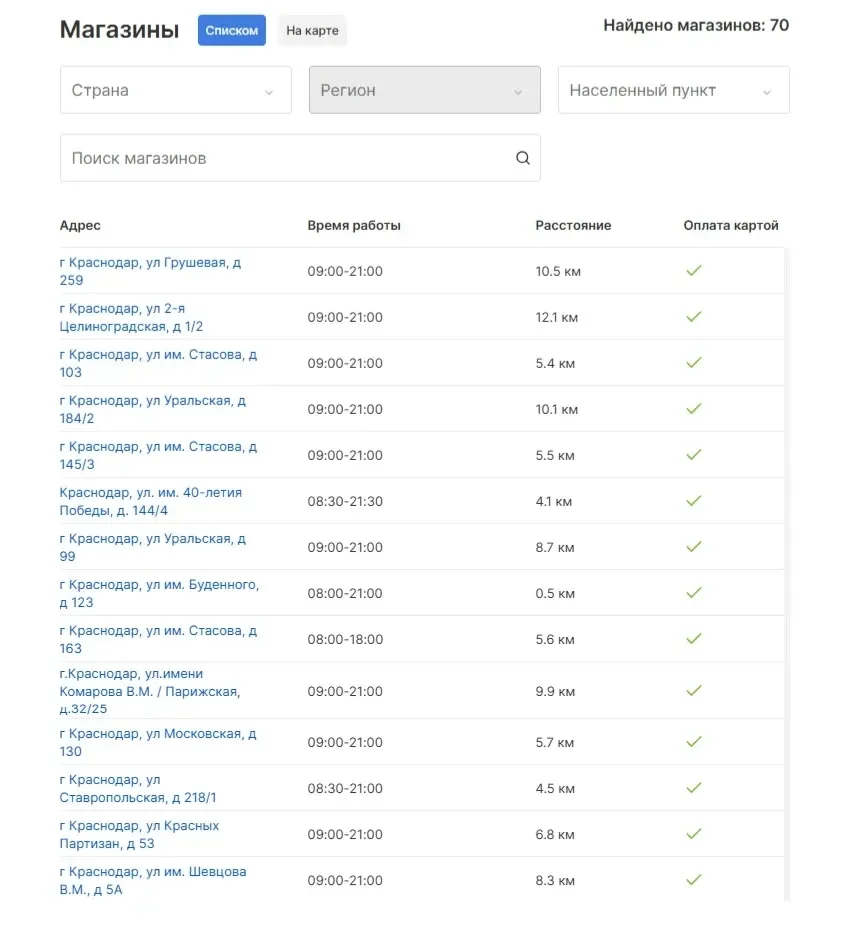Open store at ул 2-я Целиноградская, д 1/2
This screenshot has width=861, height=943.
pyautogui.click(x=131, y=318)
